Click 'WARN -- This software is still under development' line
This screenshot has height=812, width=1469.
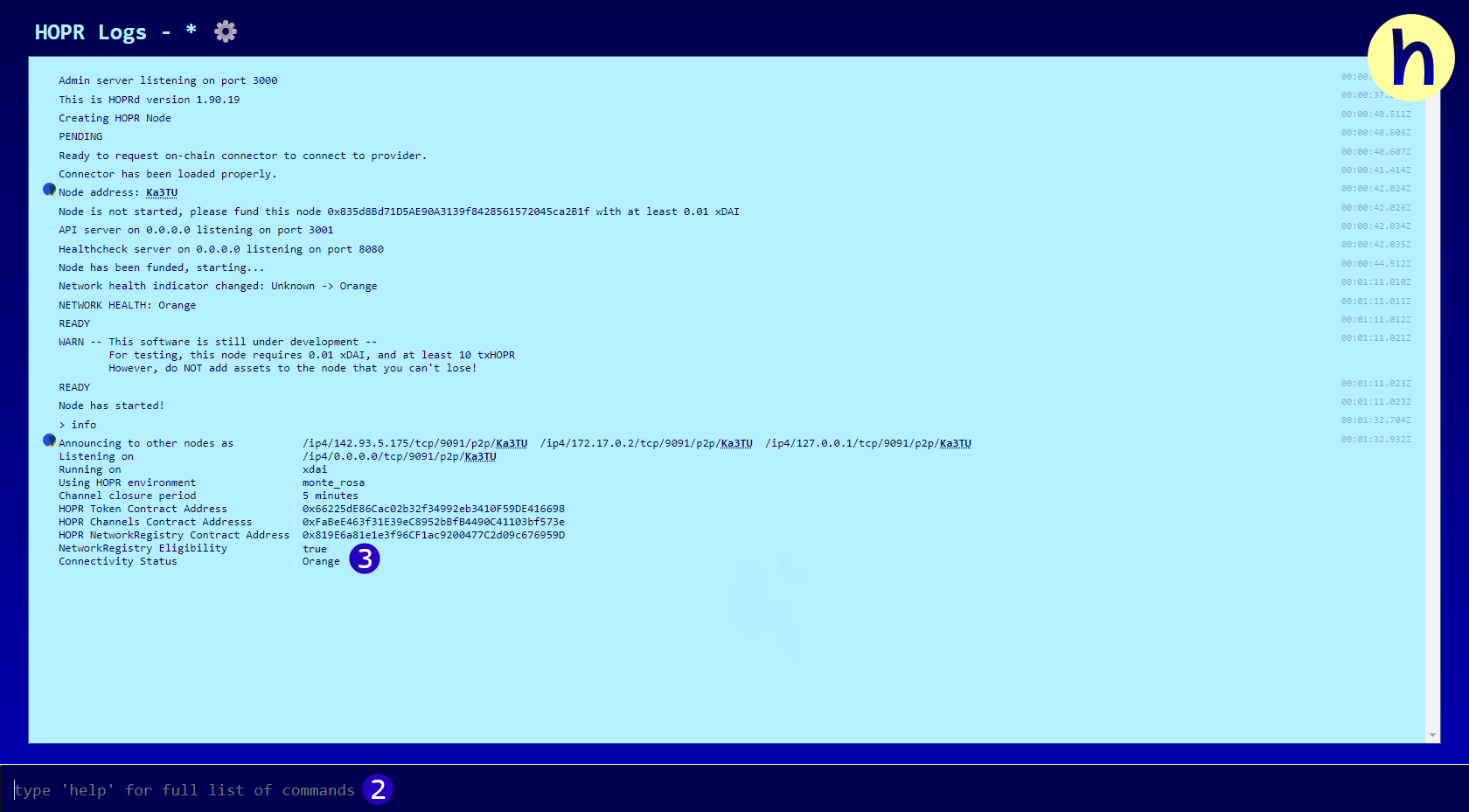(218, 342)
